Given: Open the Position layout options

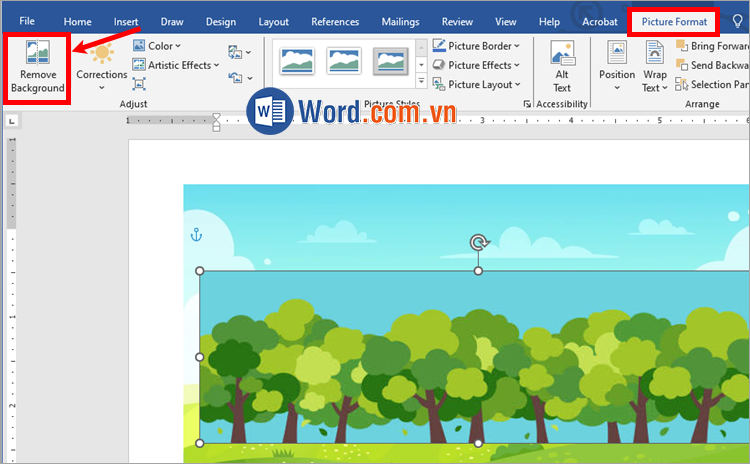Looking at the screenshot, I should click(616, 66).
